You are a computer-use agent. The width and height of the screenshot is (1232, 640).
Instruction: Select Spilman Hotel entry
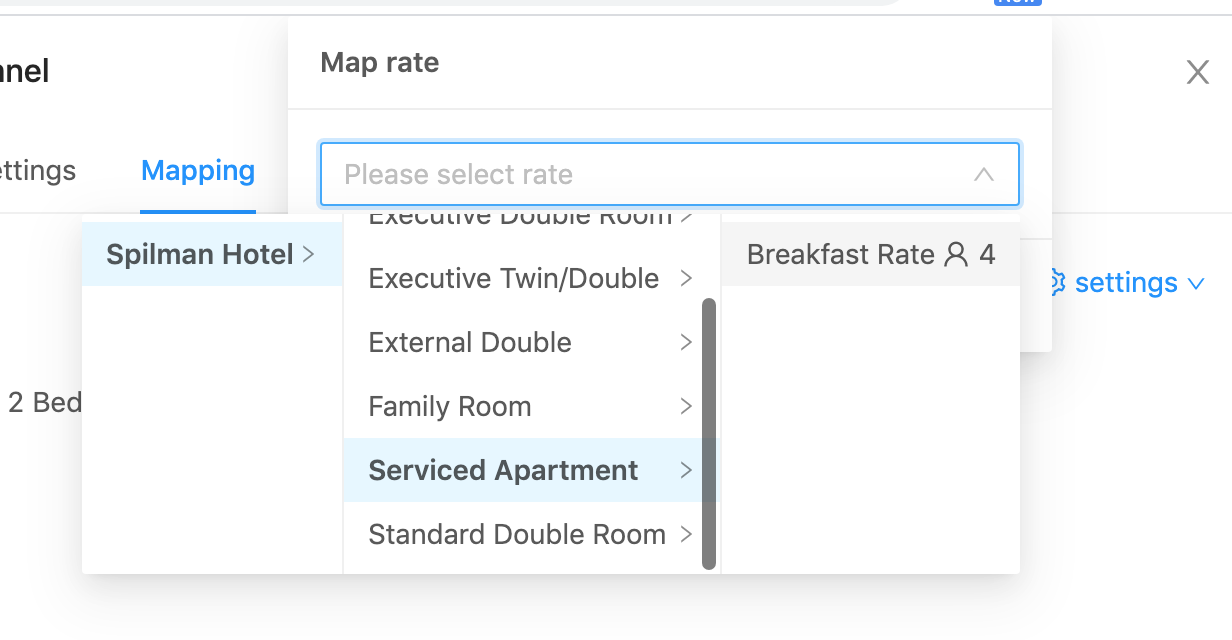tap(212, 254)
